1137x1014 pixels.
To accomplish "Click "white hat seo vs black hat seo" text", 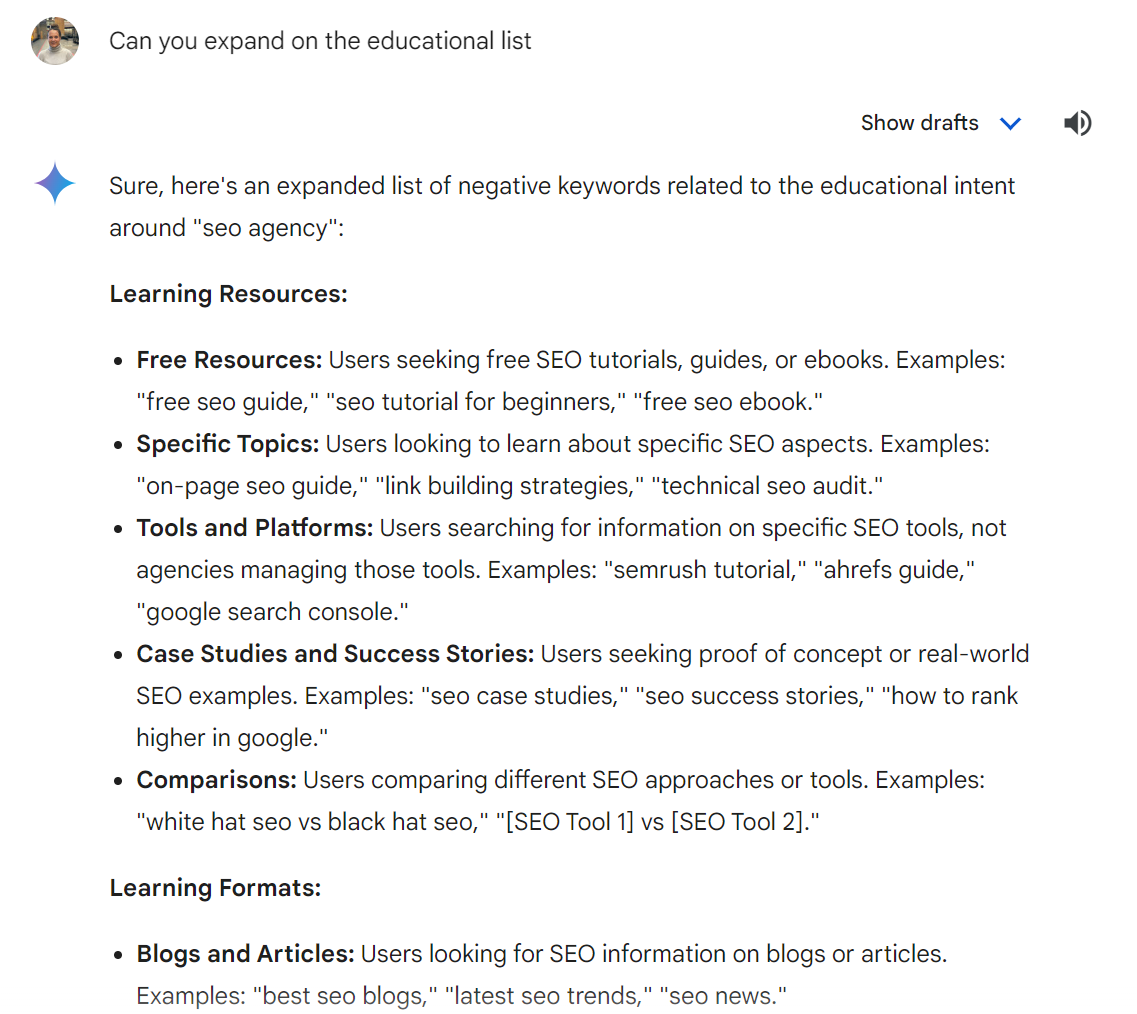I will (x=308, y=822).
